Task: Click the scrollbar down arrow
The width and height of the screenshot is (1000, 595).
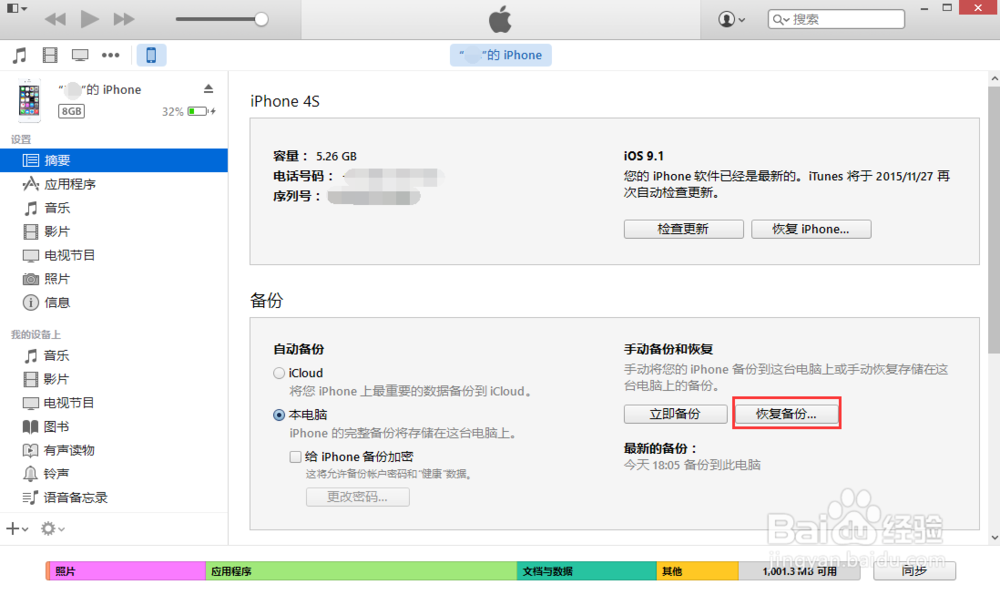Action: pyautogui.click(x=994, y=538)
